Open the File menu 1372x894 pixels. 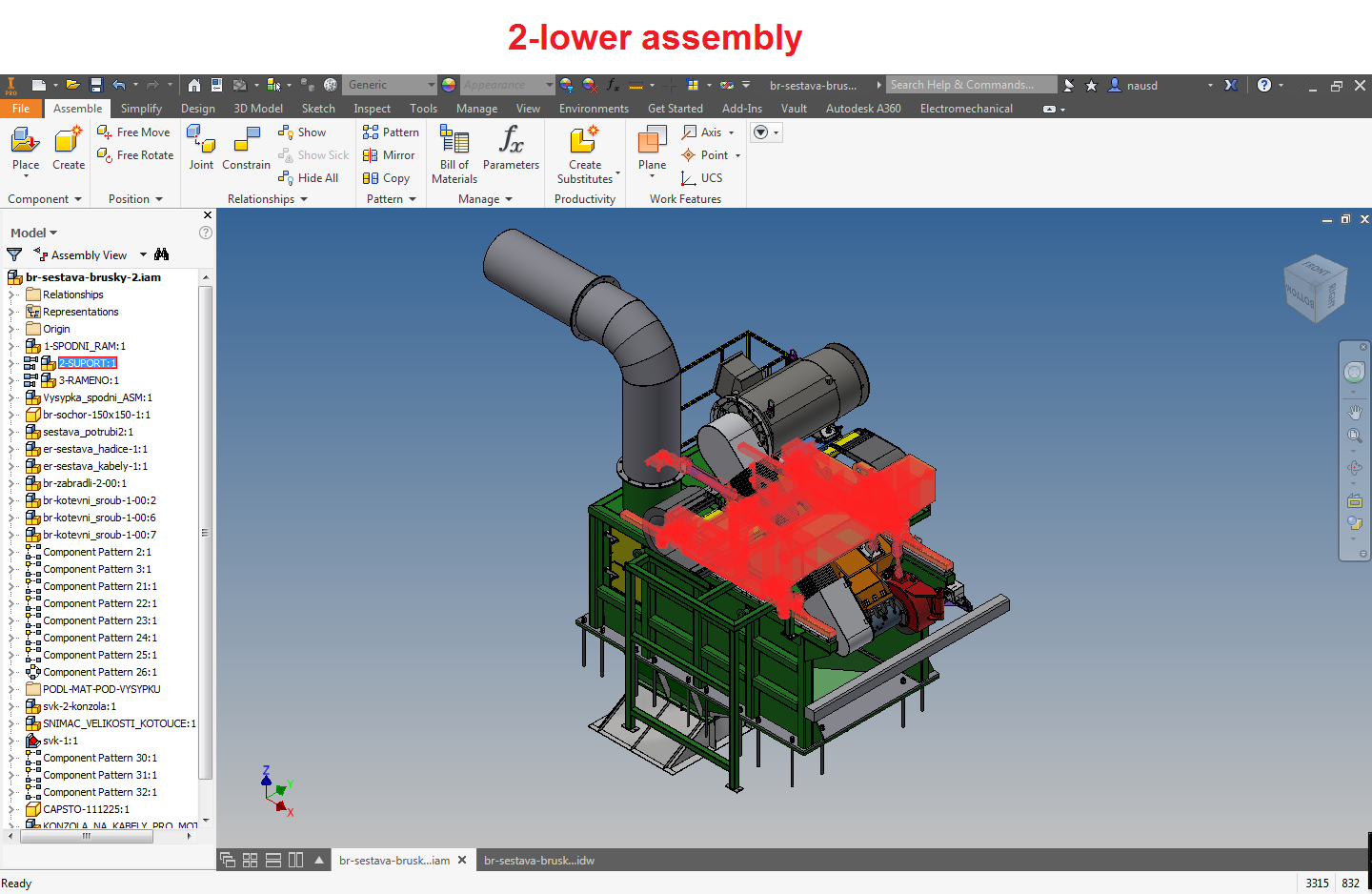(21, 108)
